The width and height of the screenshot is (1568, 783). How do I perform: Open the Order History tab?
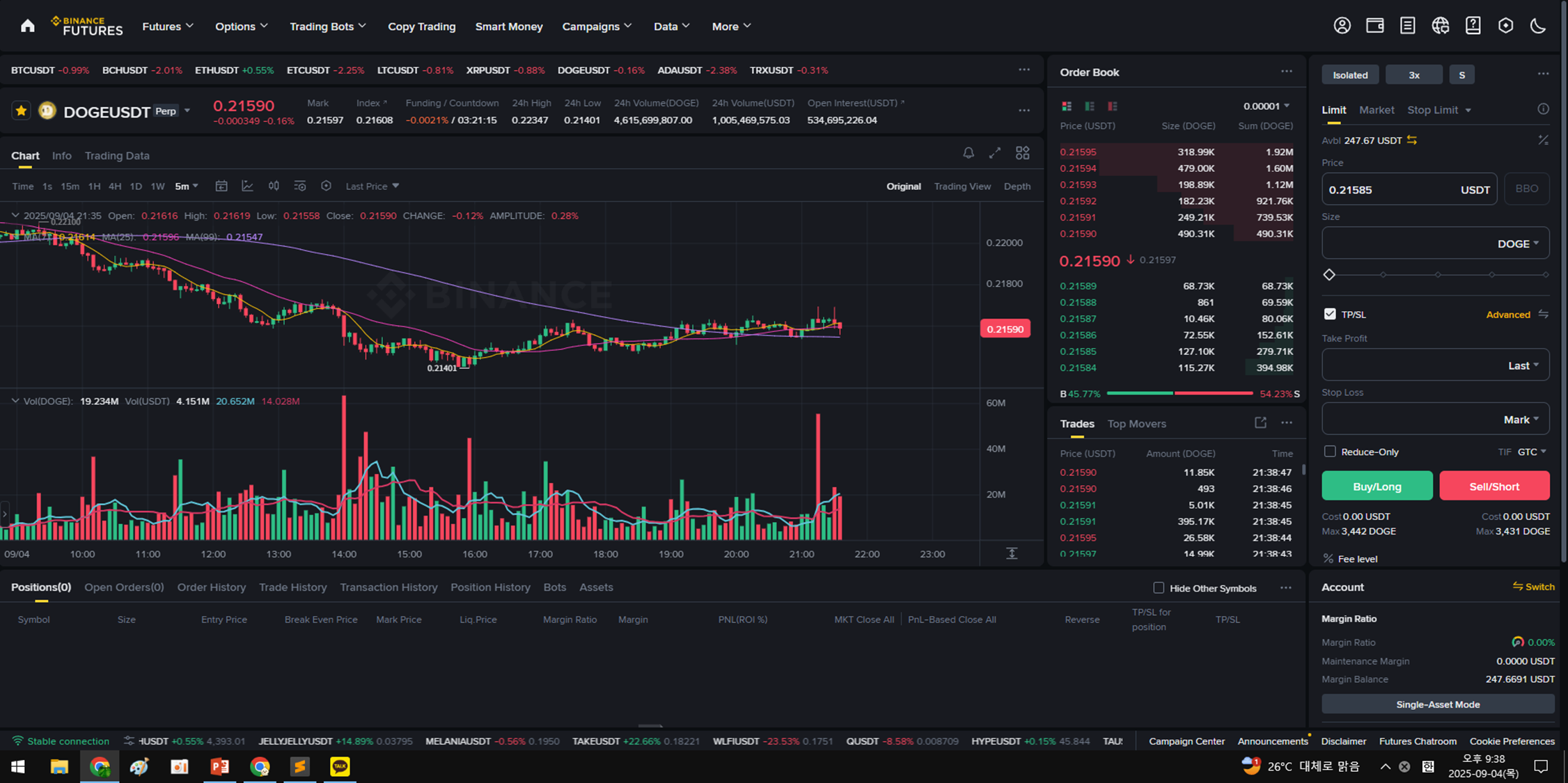[211, 587]
